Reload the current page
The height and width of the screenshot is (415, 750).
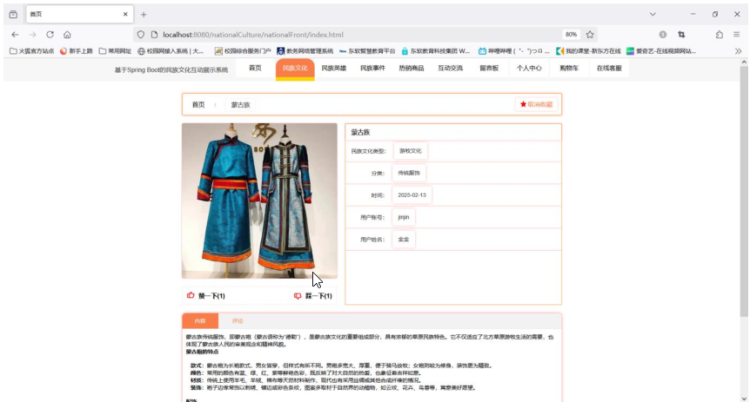click(50, 34)
